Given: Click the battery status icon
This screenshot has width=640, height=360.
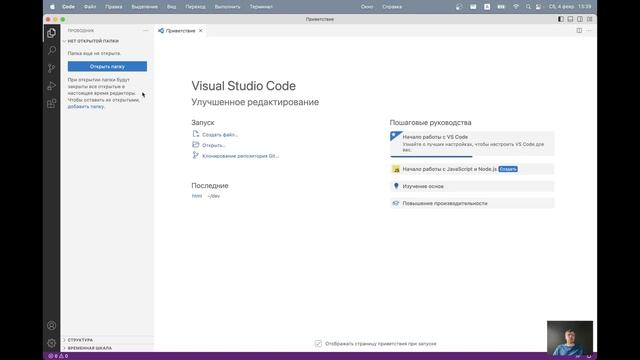Looking at the screenshot, I should click(x=501, y=7).
